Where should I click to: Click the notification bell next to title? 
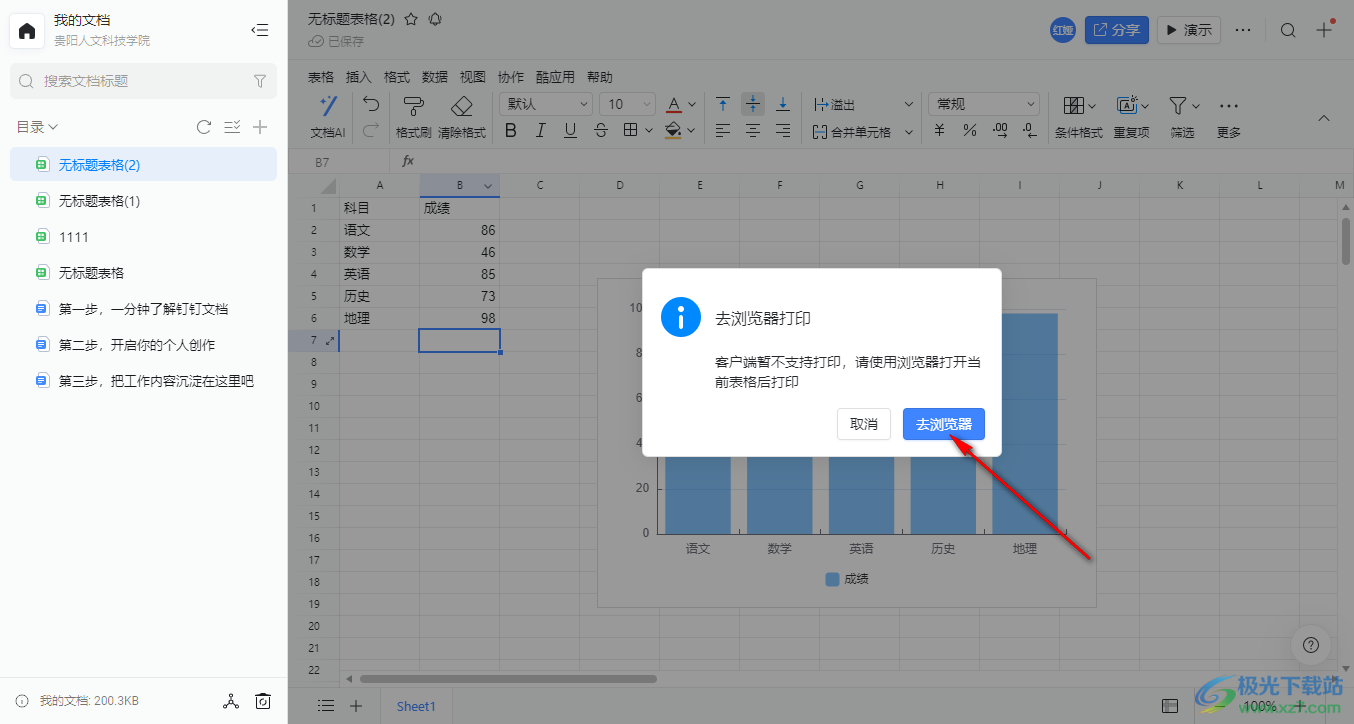(x=435, y=19)
